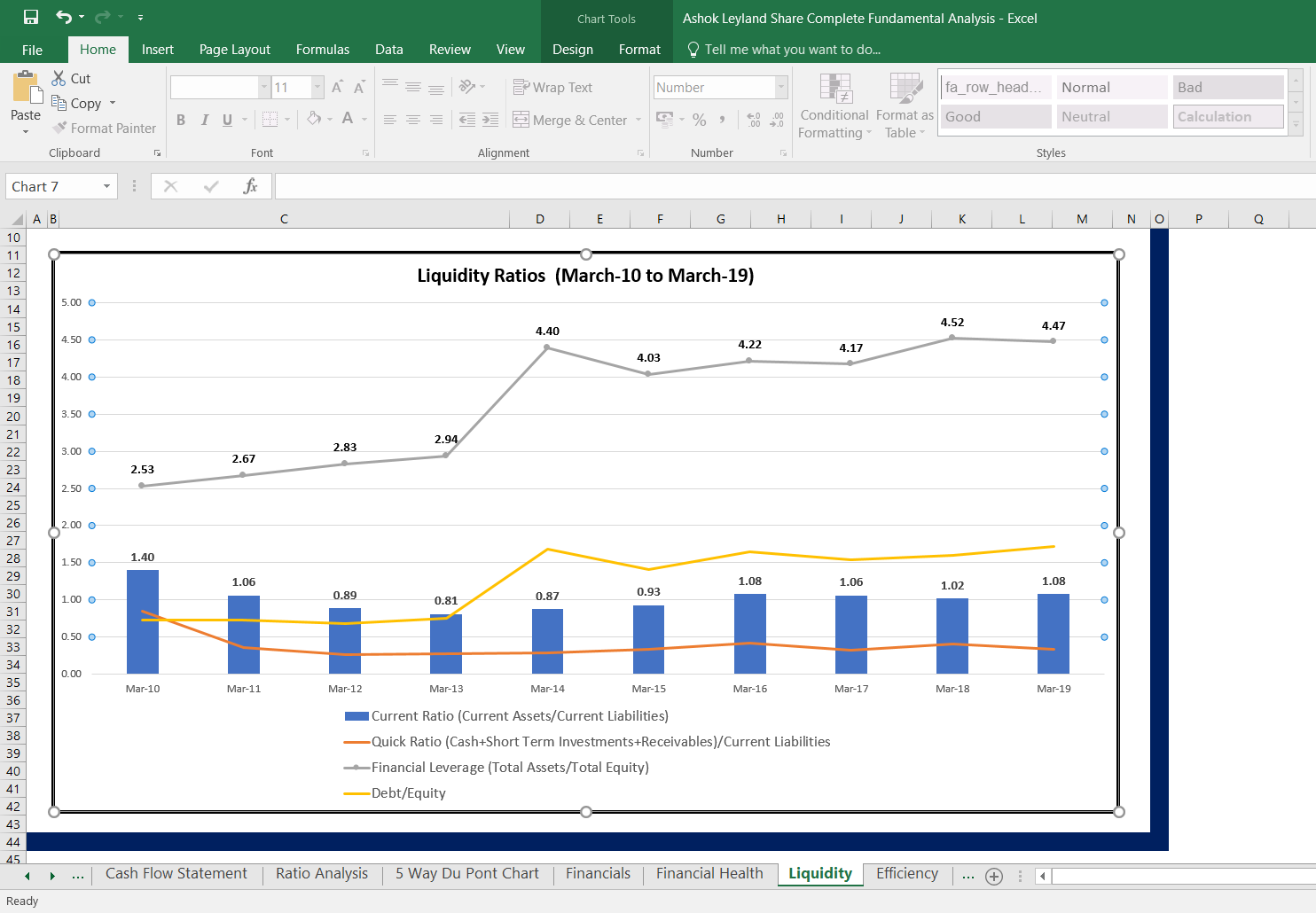Screen dimensions: 1316x913
Task: Undo the last action
Action: click(x=64, y=17)
